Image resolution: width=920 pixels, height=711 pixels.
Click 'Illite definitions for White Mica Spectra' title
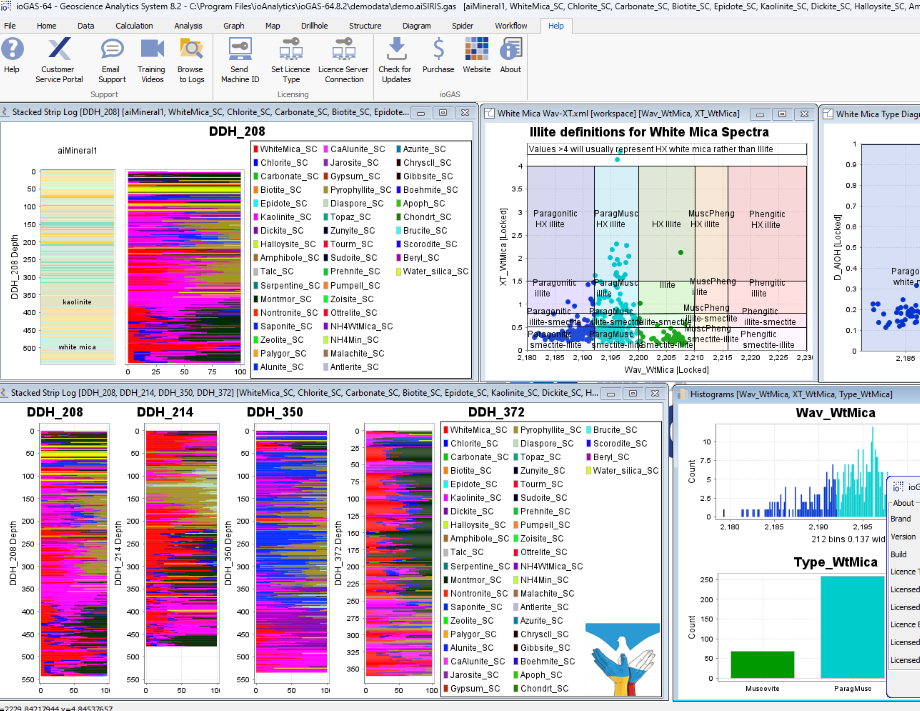(x=649, y=132)
